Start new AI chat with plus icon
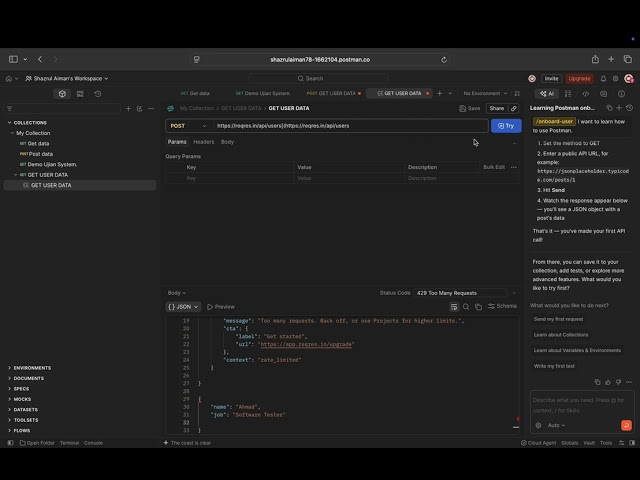640x480 pixels. [619, 108]
